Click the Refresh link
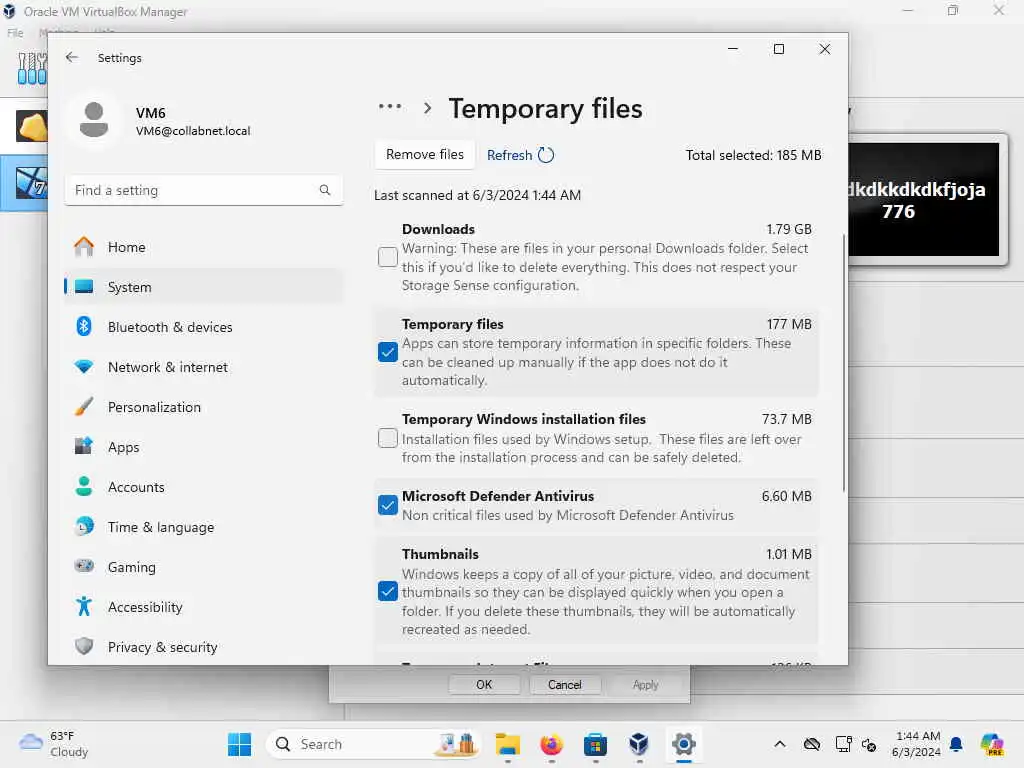 point(509,155)
